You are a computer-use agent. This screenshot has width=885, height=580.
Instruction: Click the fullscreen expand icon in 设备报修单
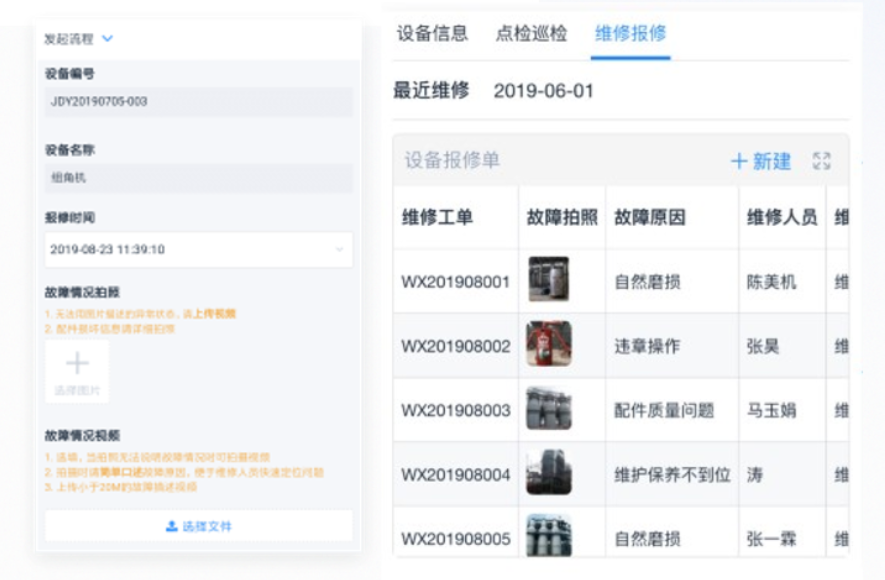point(822,161)
